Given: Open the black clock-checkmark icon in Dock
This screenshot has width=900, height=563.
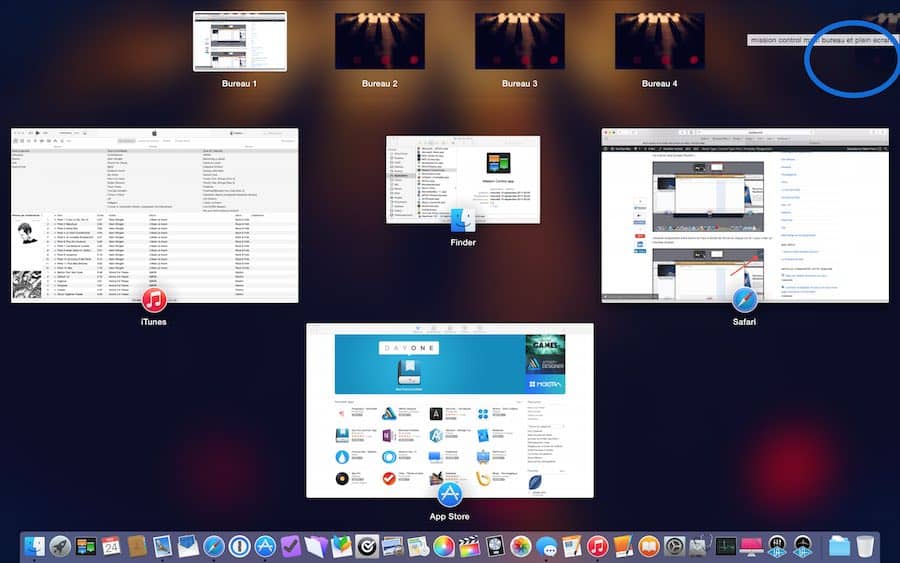Looking at the screenshot, I should [x=367, y=546].
